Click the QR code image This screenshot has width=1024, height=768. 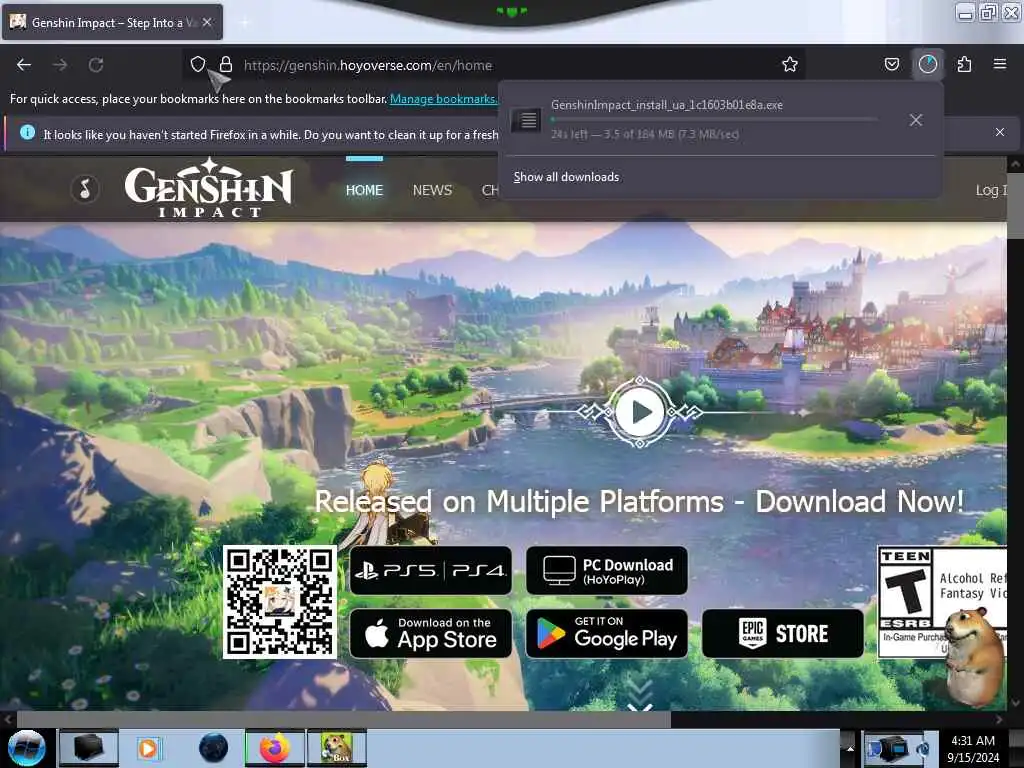[280, 602]
